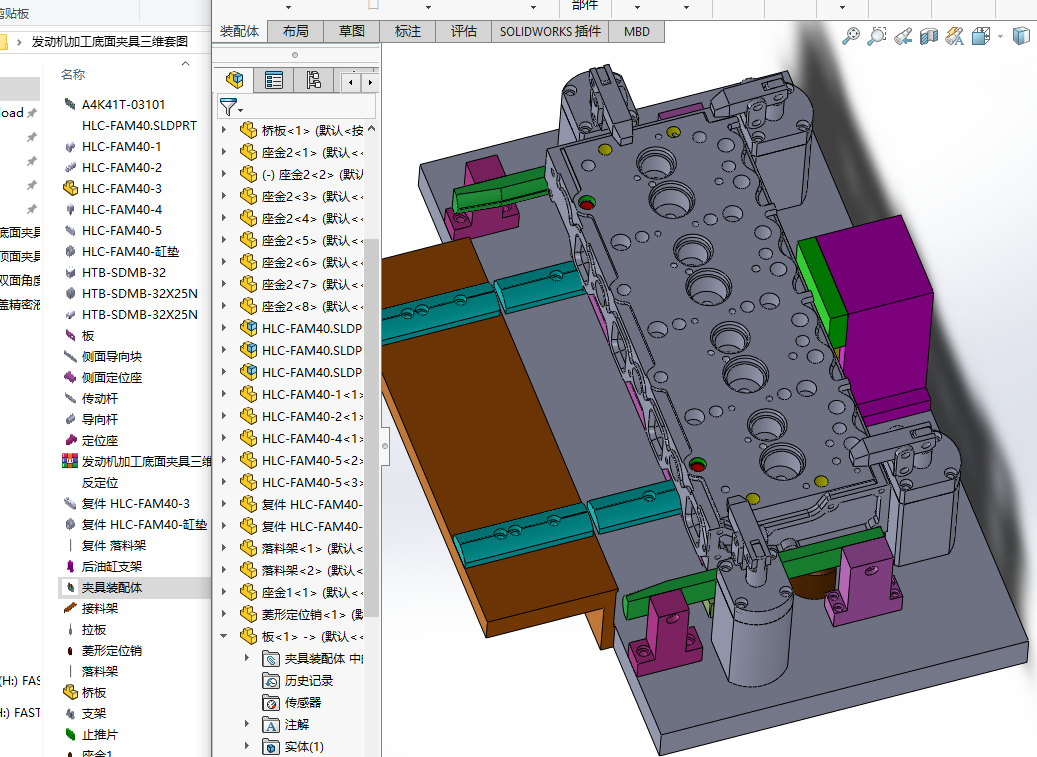
Task: Activate the Zoom to Area tool
Action: (x=877, y=36)
